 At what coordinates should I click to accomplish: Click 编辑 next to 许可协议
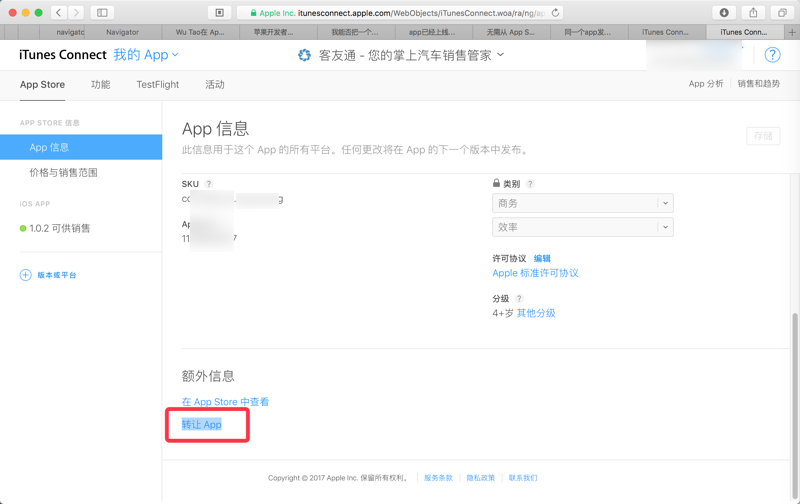[542, 259]
